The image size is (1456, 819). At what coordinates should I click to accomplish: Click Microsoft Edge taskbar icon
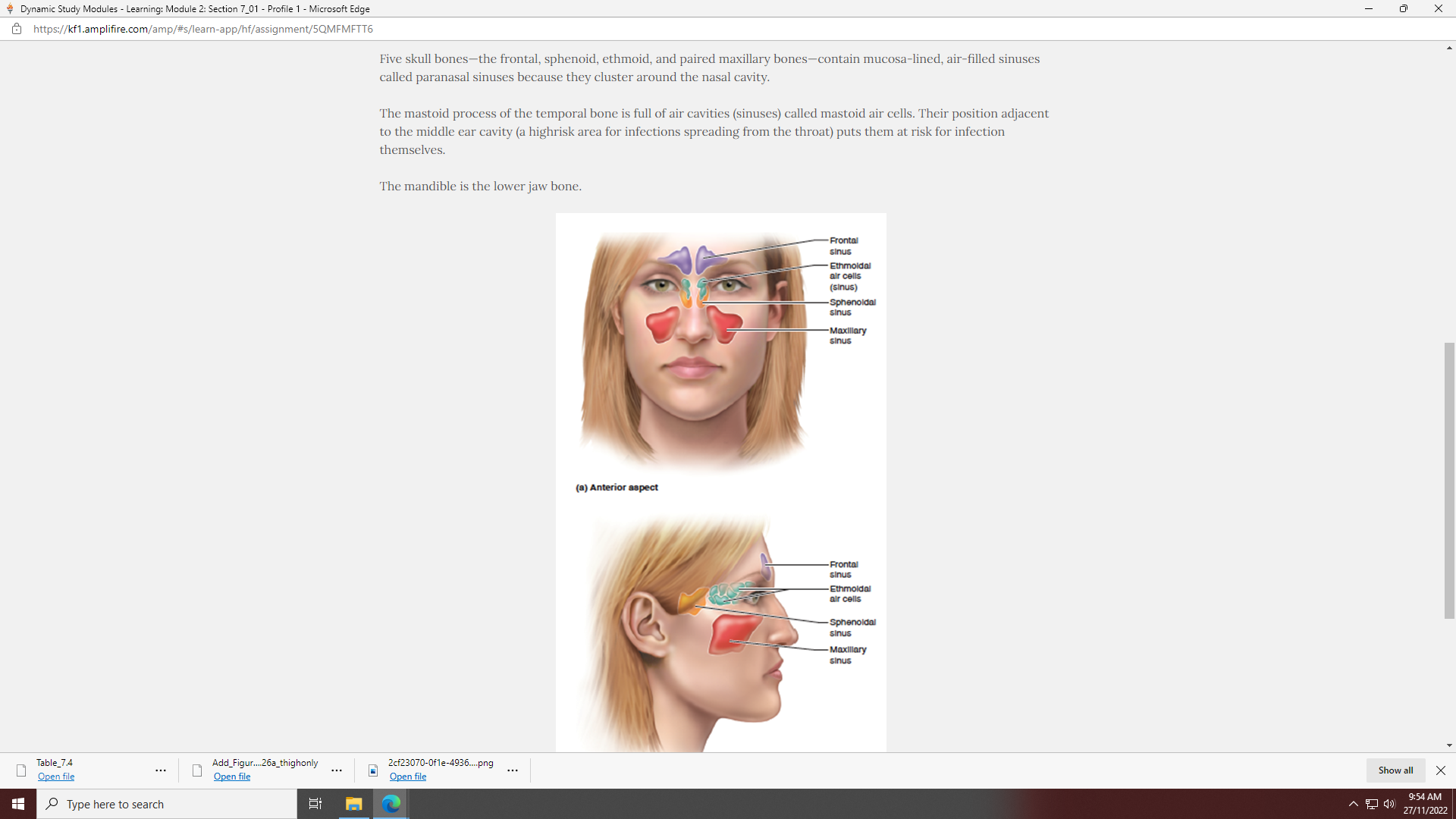pos(391,804)
